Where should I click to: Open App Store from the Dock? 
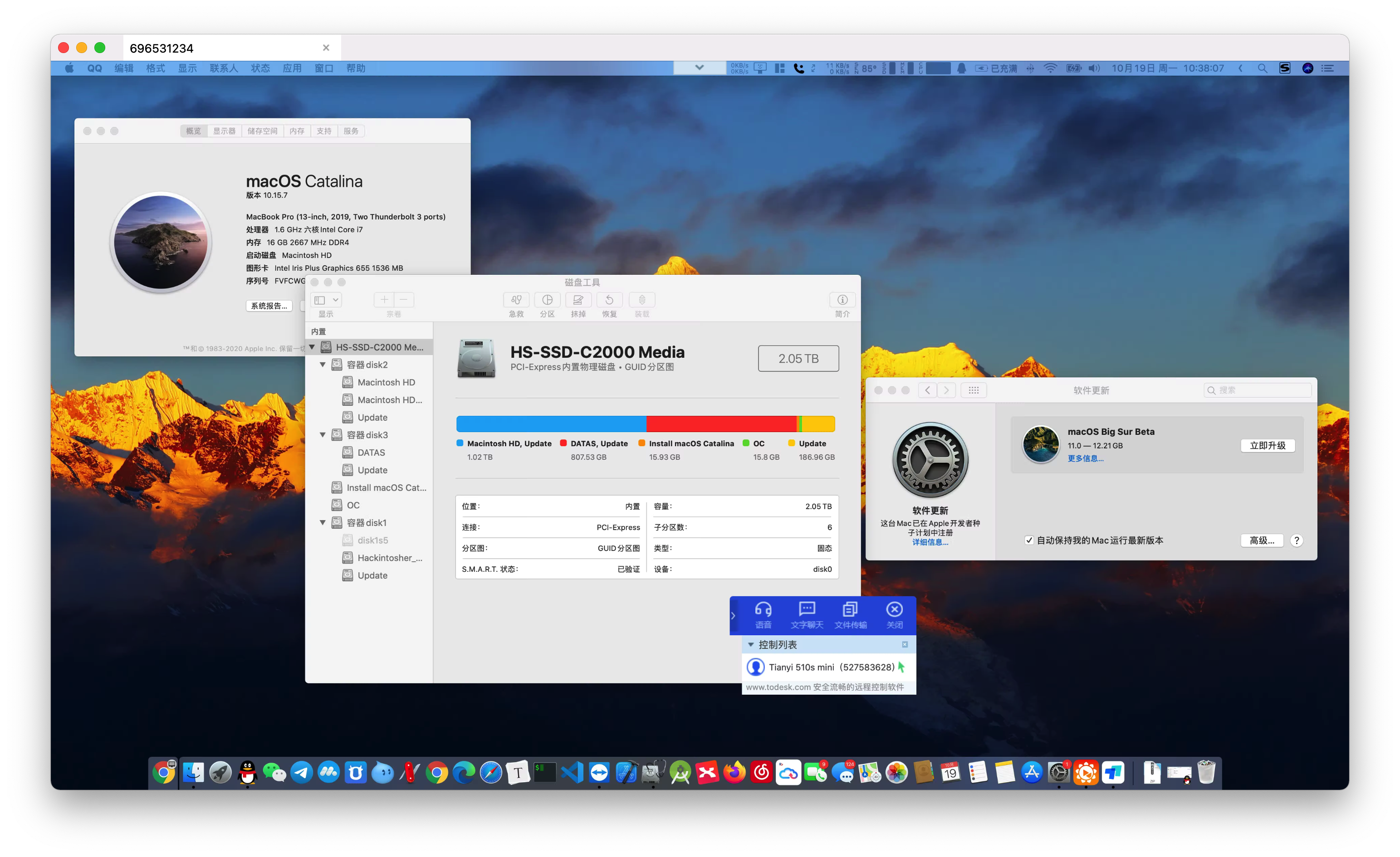pyautogui.click(x=1032, y=773)
